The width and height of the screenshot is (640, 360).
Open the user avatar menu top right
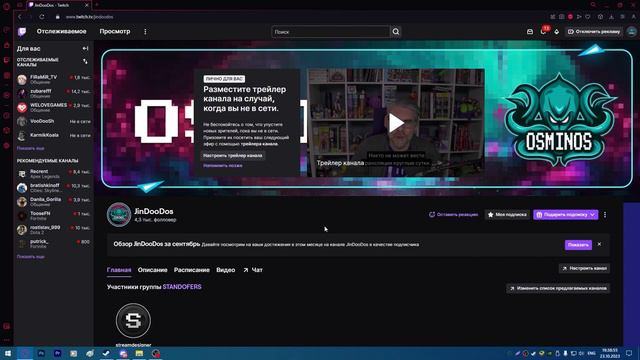pos(631,31)
